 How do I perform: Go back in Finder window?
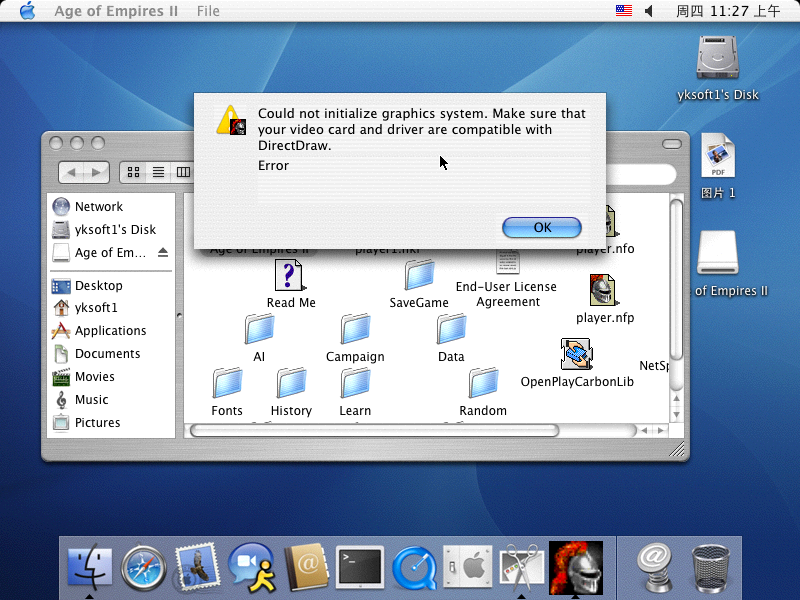pyautogui.click(x=72, y=172)
